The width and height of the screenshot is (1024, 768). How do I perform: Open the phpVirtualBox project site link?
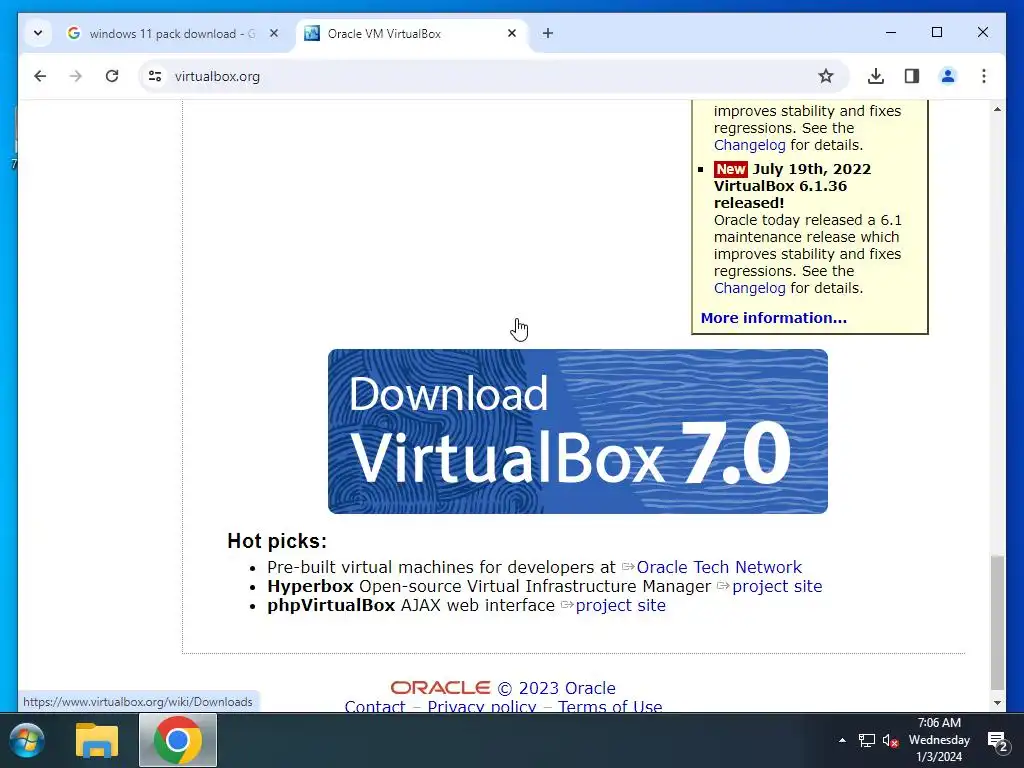(620, 605)
